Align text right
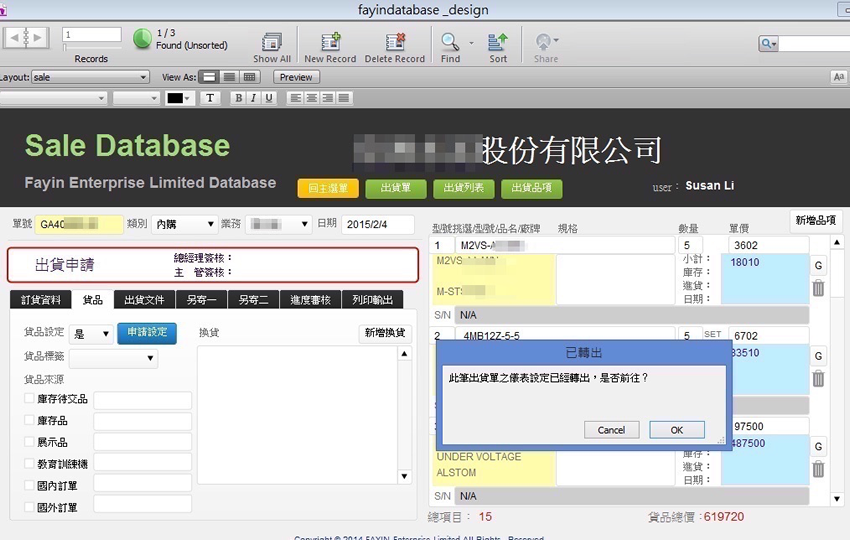The width and height of the screenshot is (850, 540). [x=327, y=98]
